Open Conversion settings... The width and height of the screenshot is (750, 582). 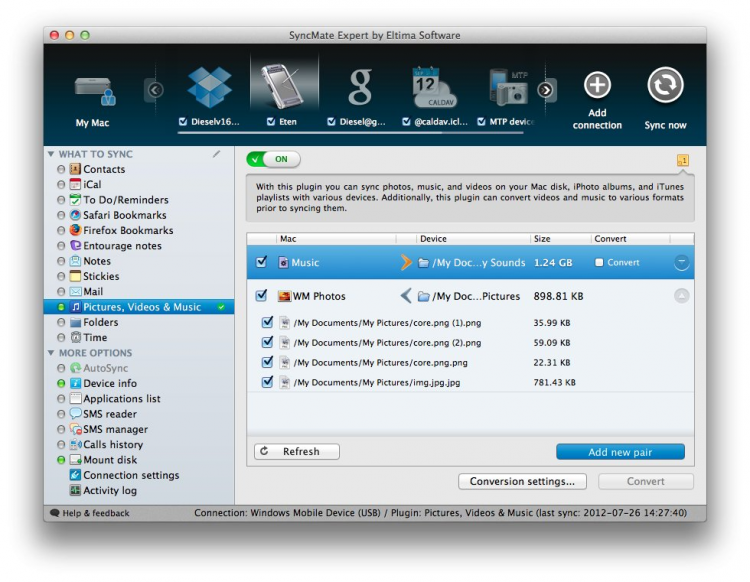(522, 481)
